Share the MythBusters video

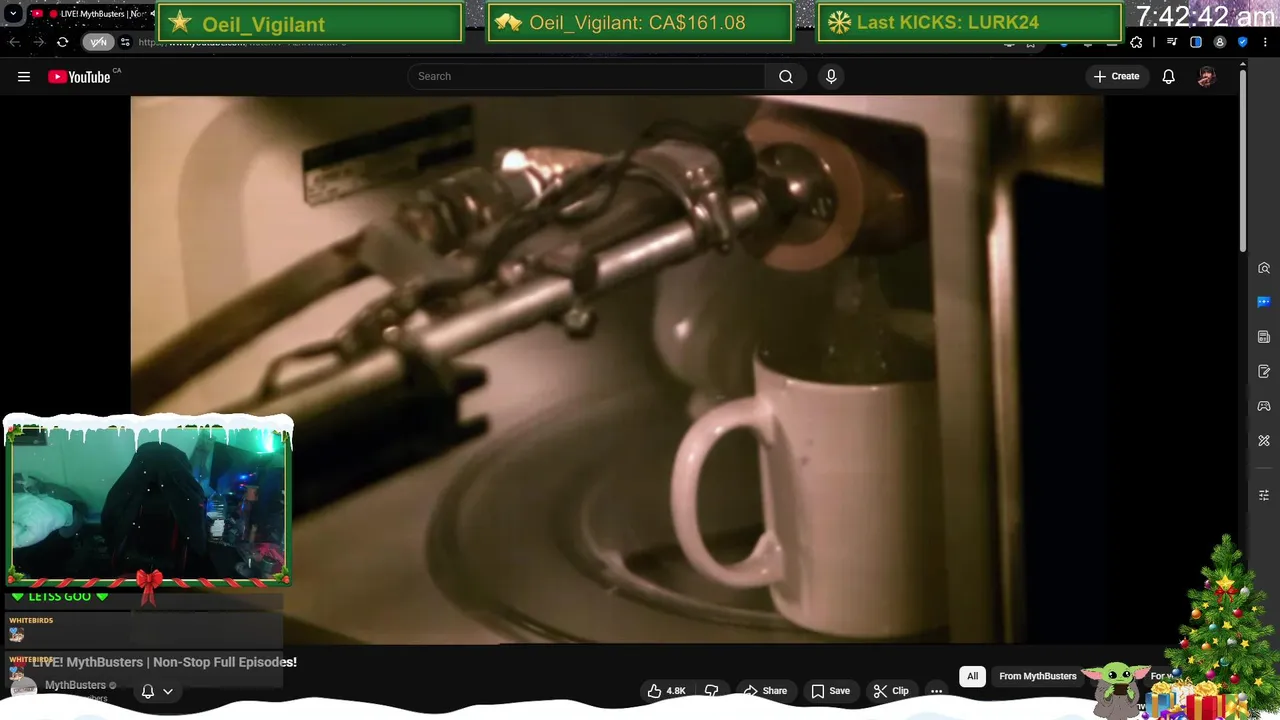click(x=764, y=691)
